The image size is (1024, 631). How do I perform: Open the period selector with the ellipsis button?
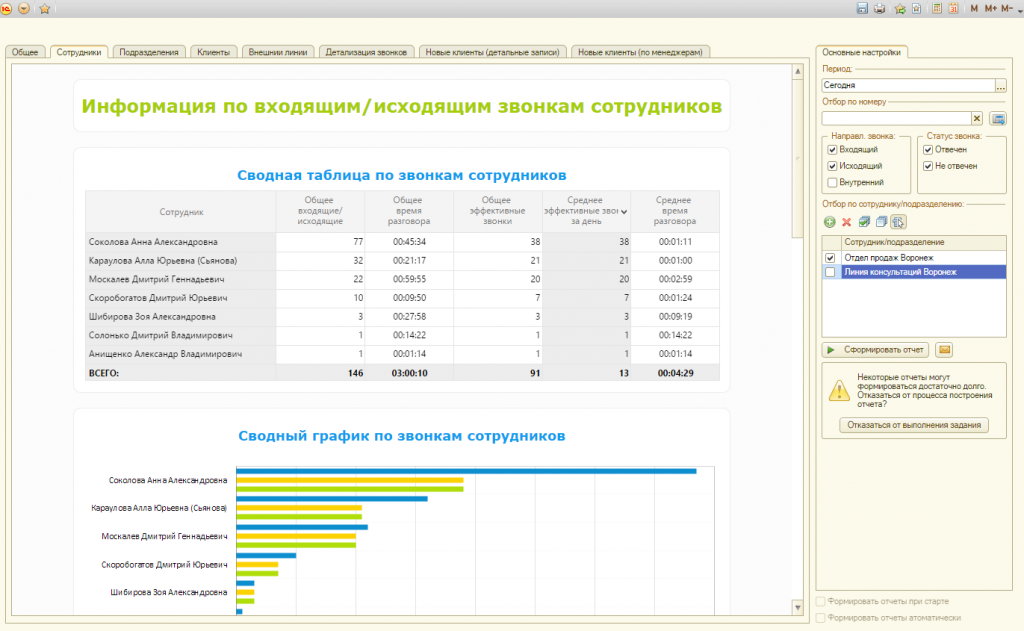(x=1002, y=85)
